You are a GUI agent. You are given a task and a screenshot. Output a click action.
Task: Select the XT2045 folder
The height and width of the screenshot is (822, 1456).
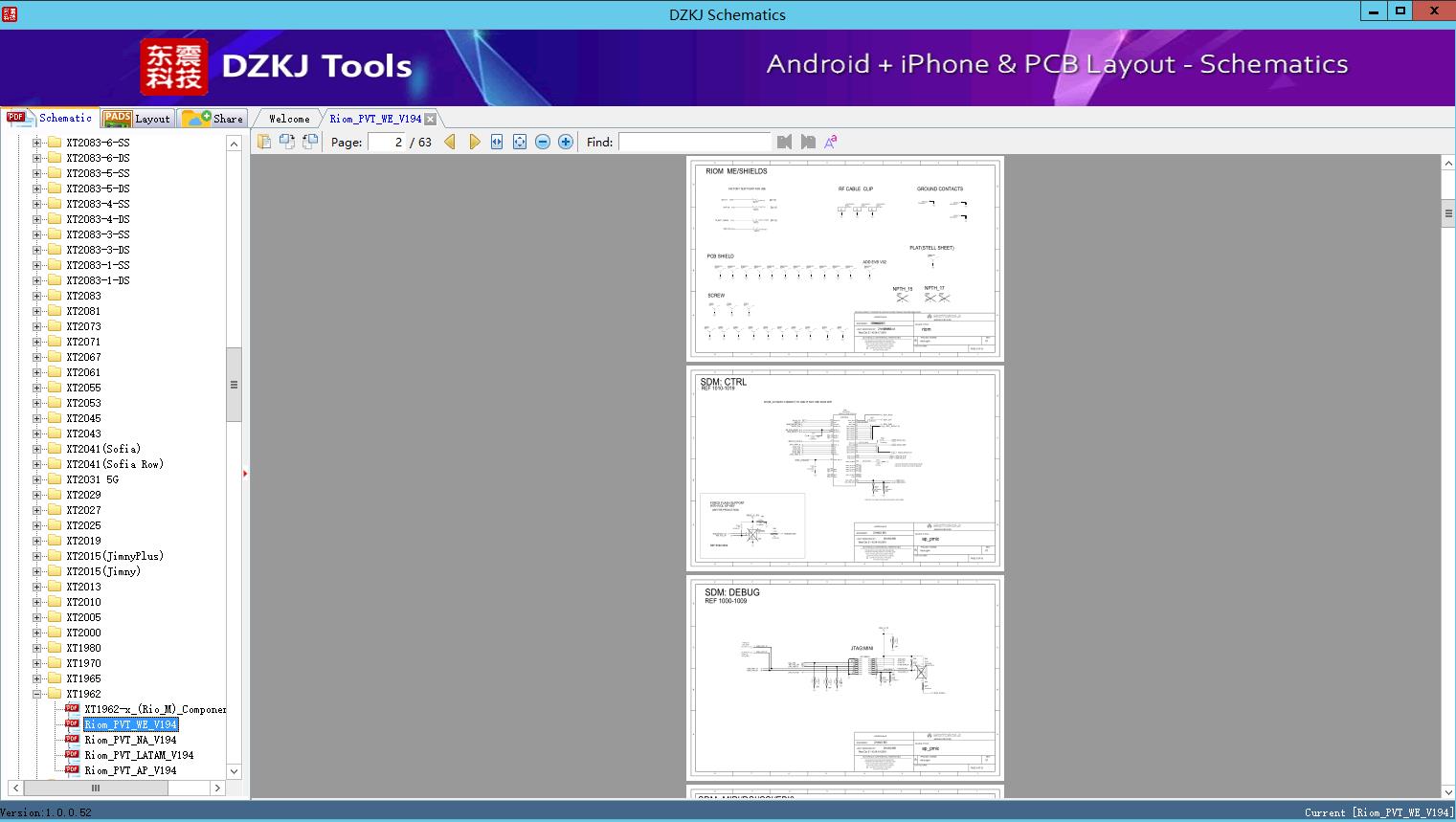click(83, 418)
